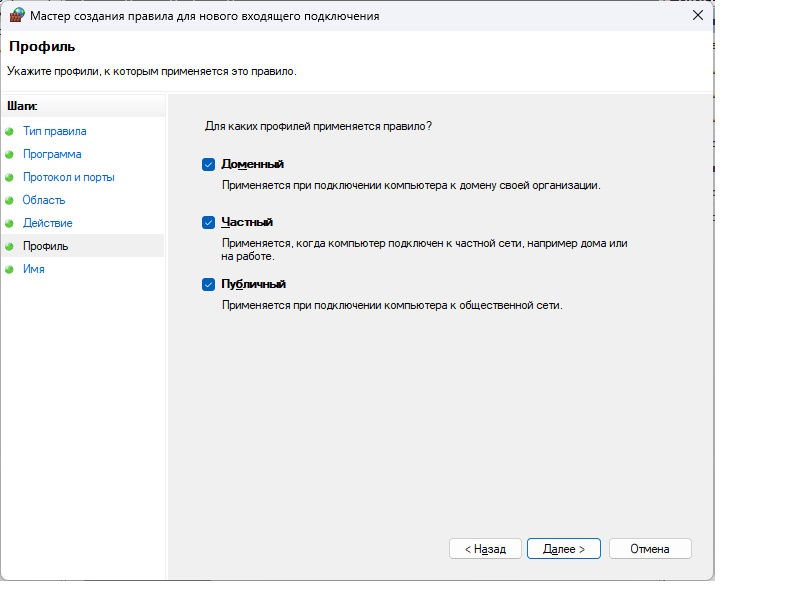
Task: Go back with the Назад button
Action: (x=485, y=549)
